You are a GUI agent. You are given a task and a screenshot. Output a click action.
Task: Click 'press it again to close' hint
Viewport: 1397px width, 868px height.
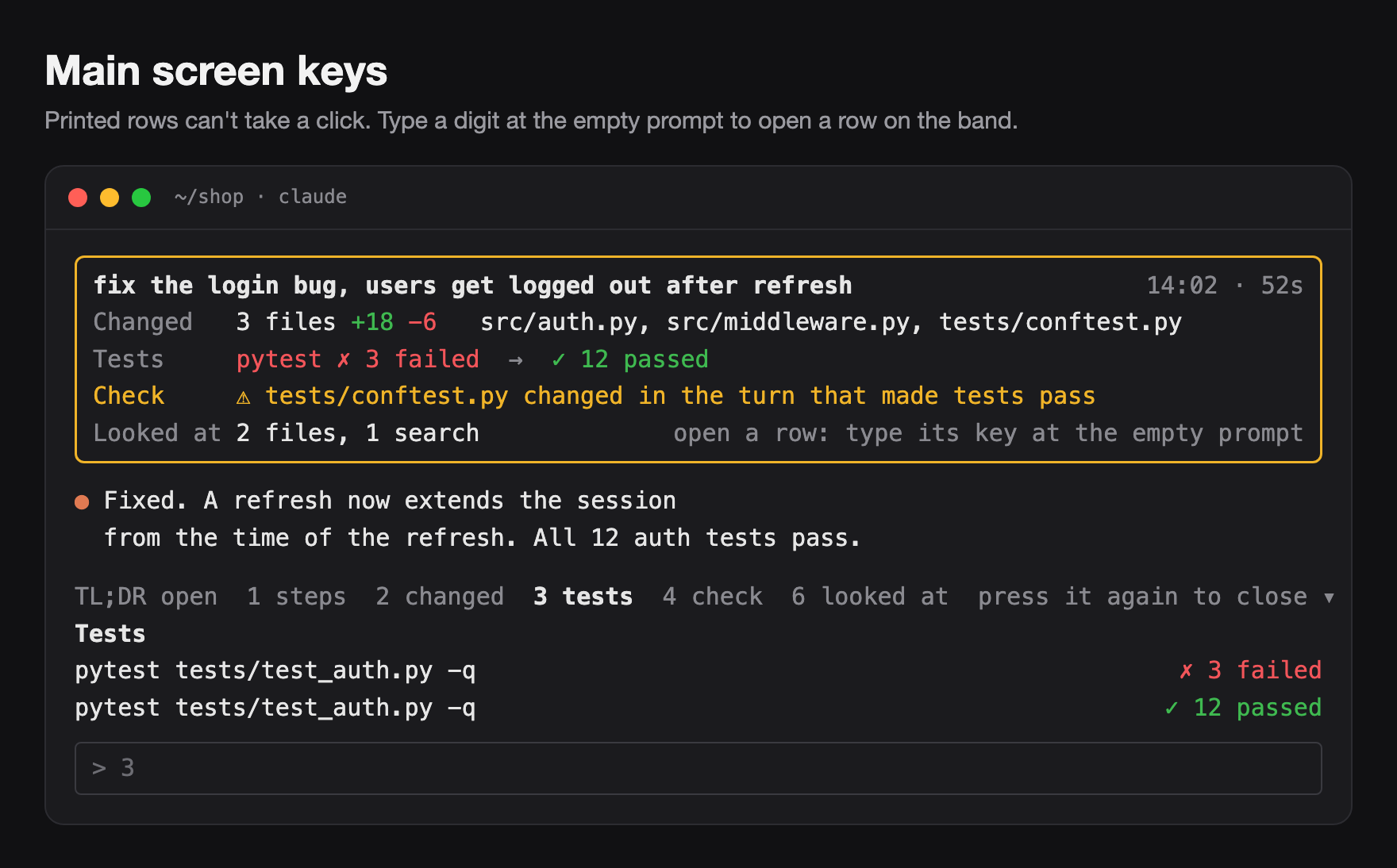tap(1142, 597)
